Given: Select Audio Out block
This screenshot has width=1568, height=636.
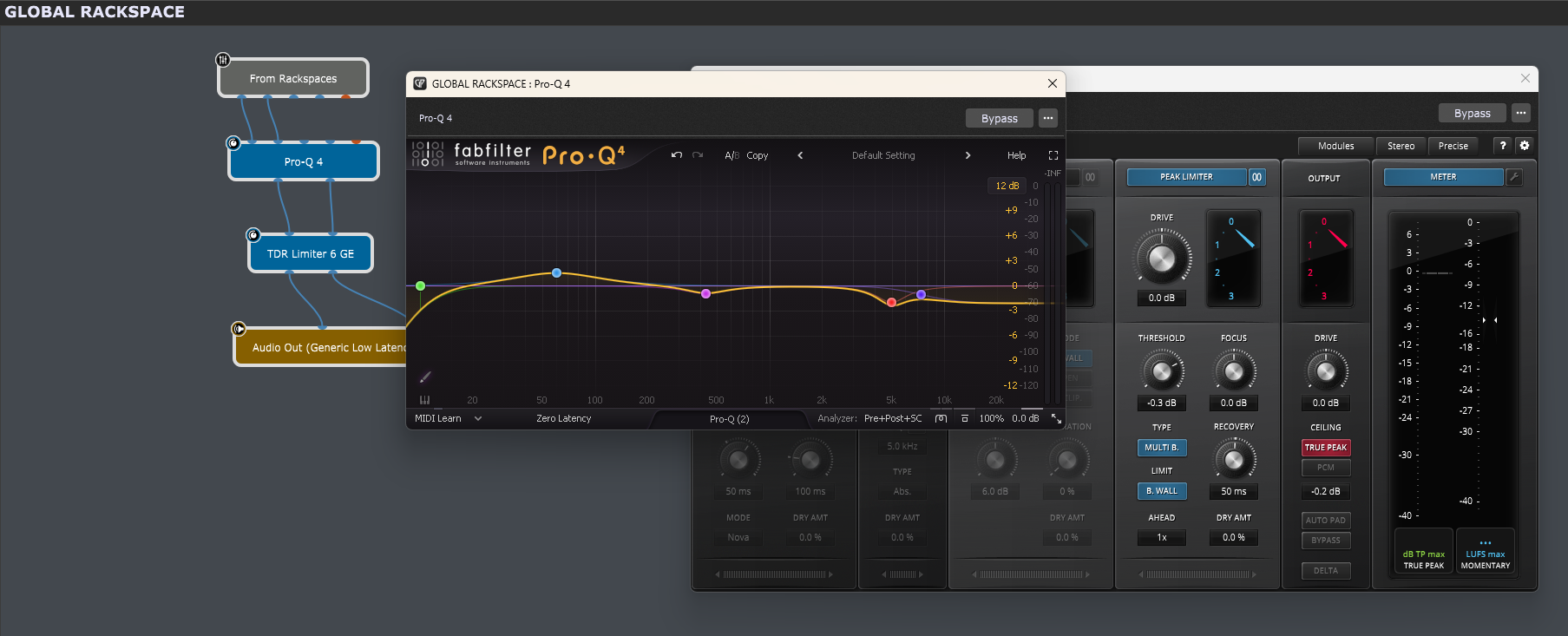Looking at the screenshot, I should [x=320, y=347].
